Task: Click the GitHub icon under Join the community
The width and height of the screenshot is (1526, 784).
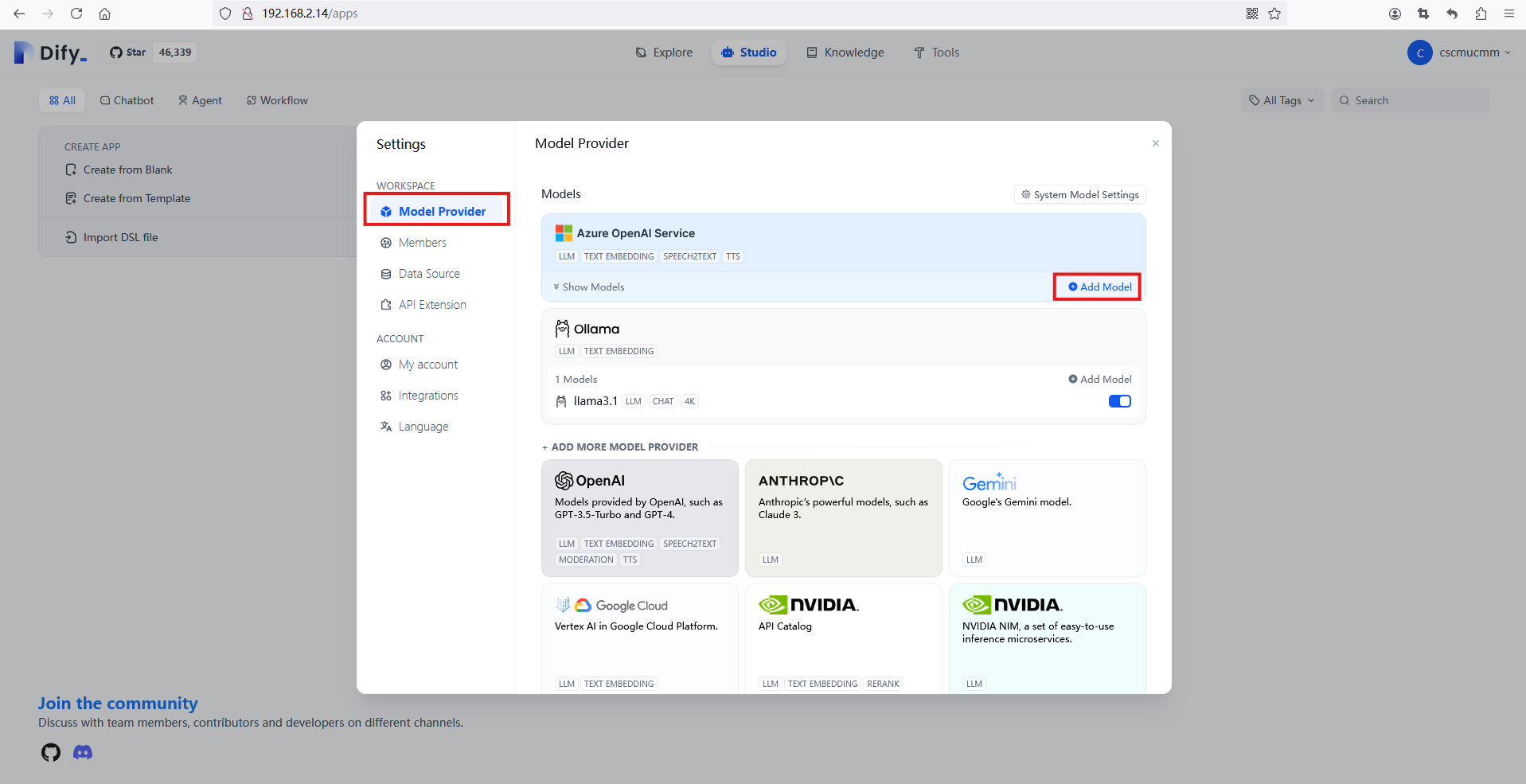Action: click(51, 752)
